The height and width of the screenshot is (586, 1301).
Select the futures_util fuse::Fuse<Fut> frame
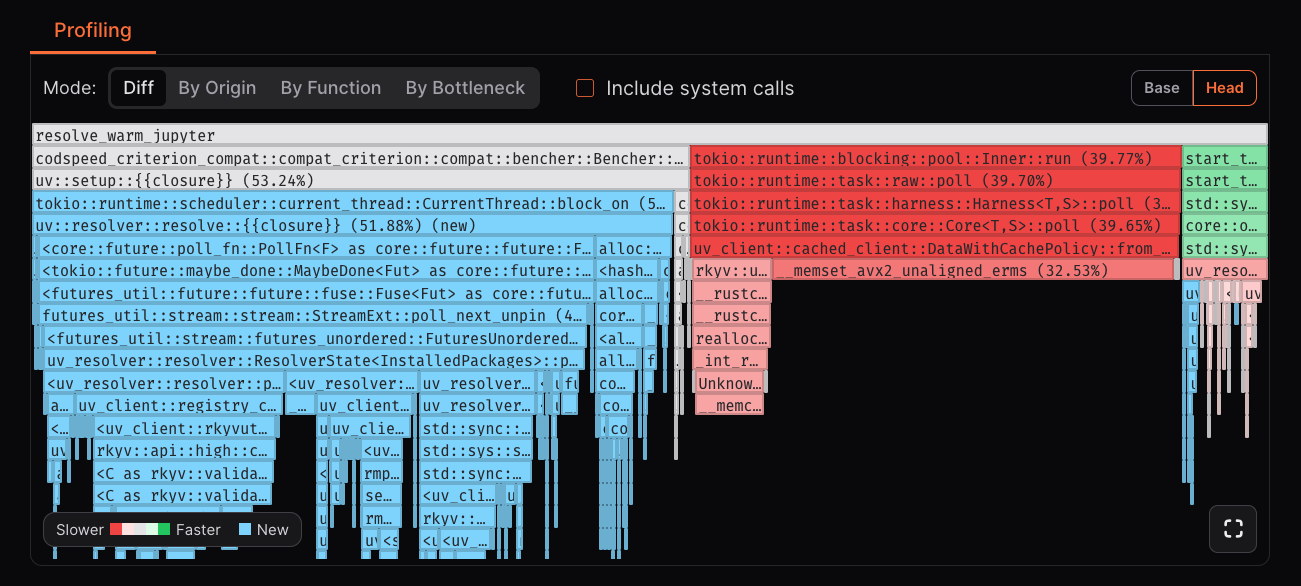pyautogui.click(x=315, y=293)
